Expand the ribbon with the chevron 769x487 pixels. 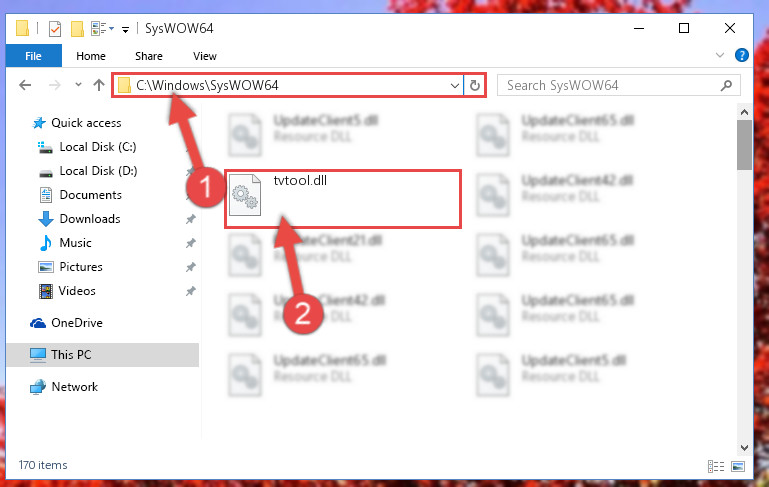[x=719, y=55]
